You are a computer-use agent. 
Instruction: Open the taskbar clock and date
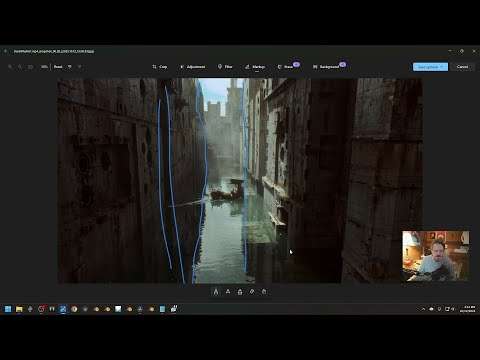pyautogui.click(x=467, y=309)
